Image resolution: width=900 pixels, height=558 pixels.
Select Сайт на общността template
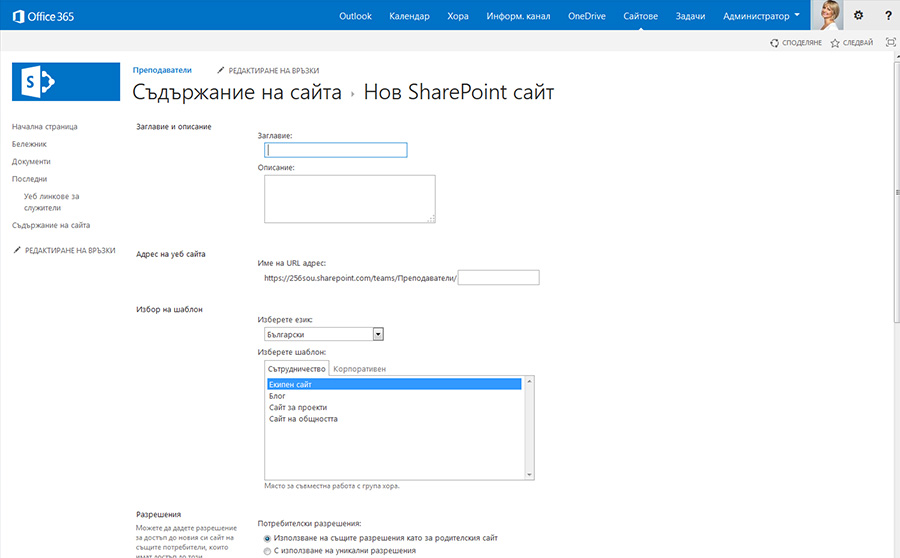(394, 418)
